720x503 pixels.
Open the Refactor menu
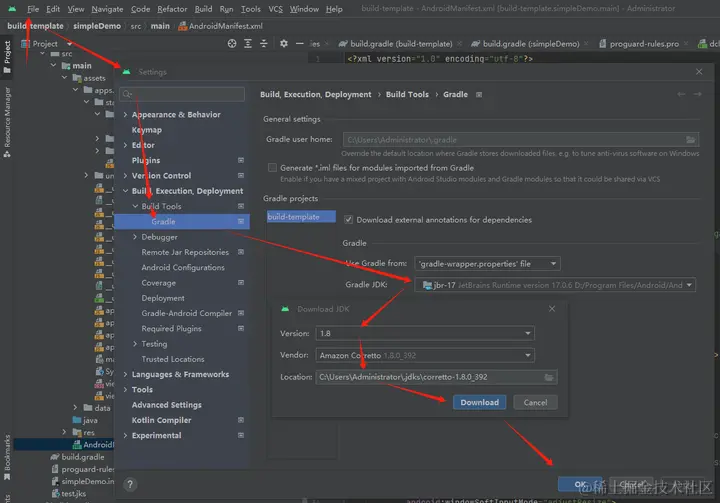172,9
